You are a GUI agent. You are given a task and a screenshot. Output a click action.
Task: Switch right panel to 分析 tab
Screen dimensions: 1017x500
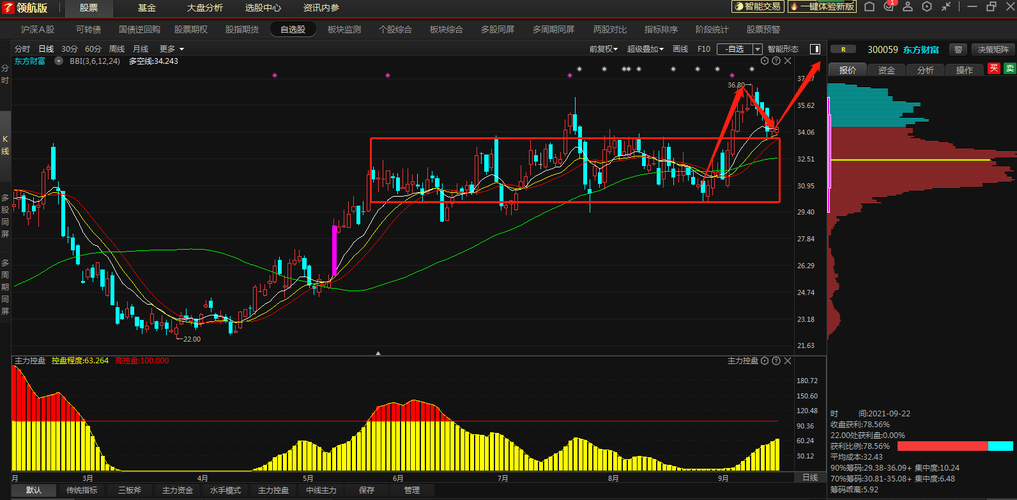click(x=926, y=70)
